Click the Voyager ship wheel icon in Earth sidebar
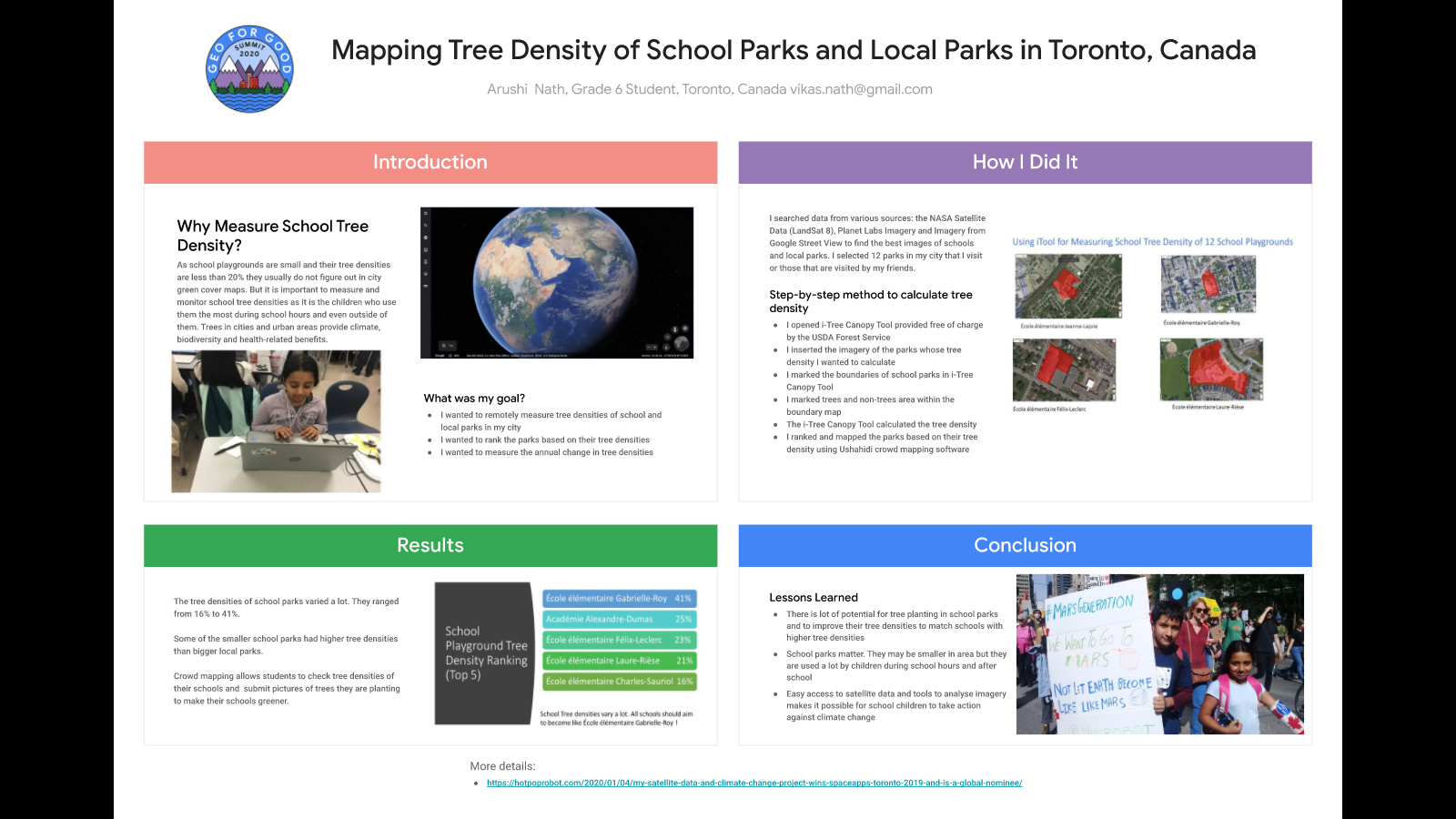 click(x=426, y=237)
